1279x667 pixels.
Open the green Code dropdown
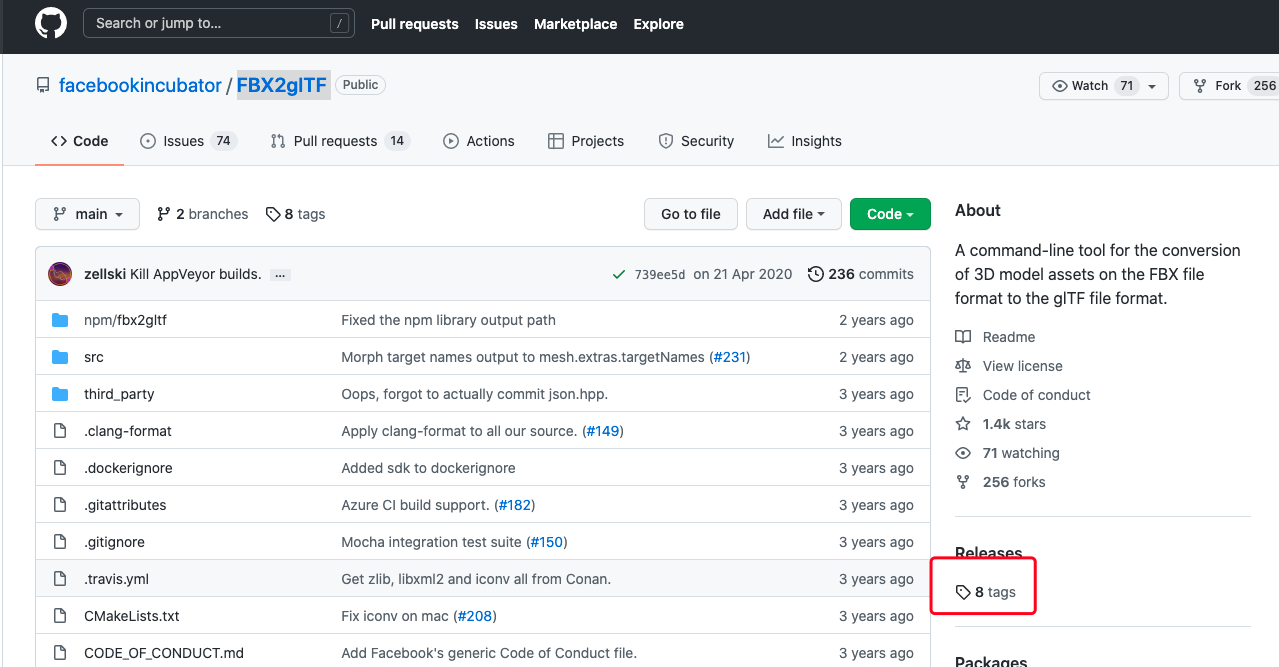pyautogui.click(x=889, y=214)
